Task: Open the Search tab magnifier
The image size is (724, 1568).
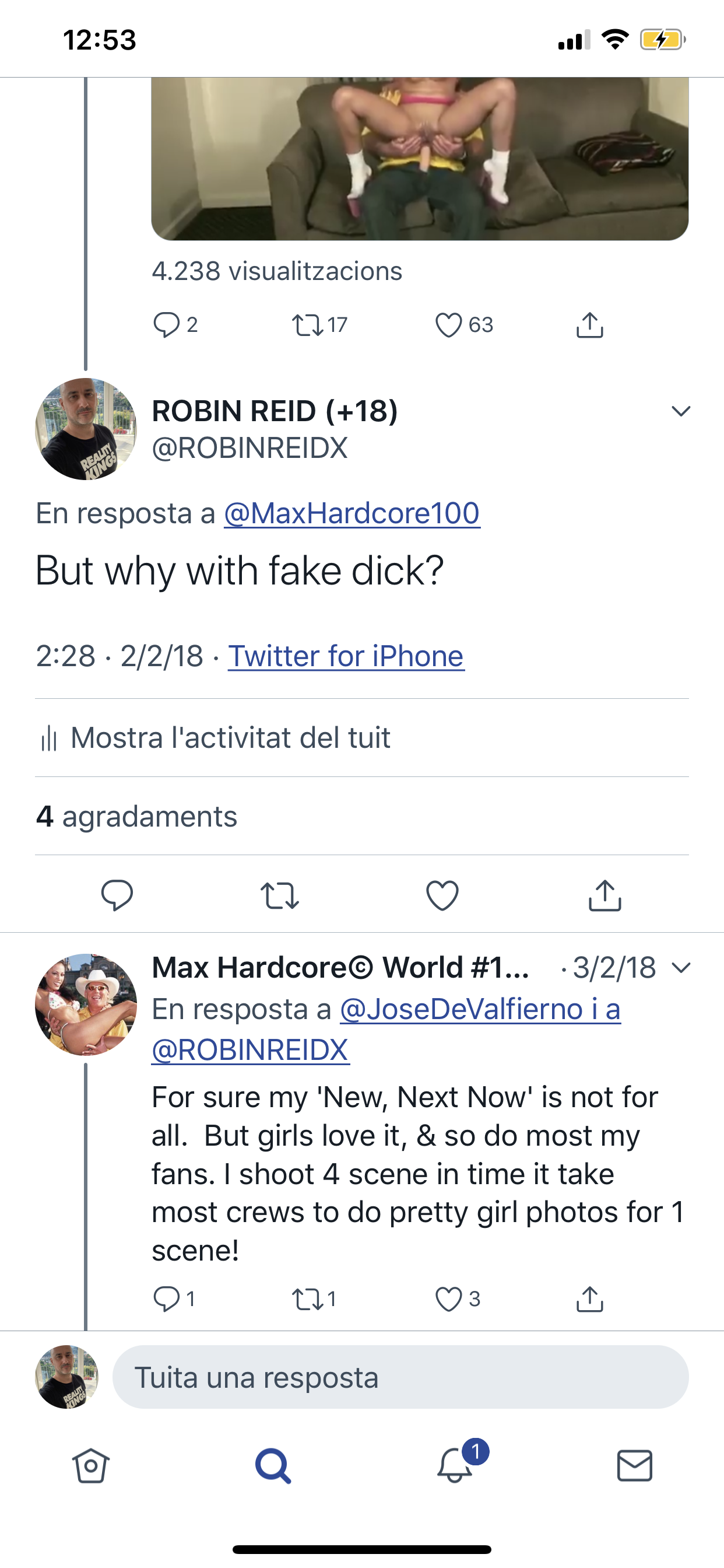Action: (x=273, y=1465)
